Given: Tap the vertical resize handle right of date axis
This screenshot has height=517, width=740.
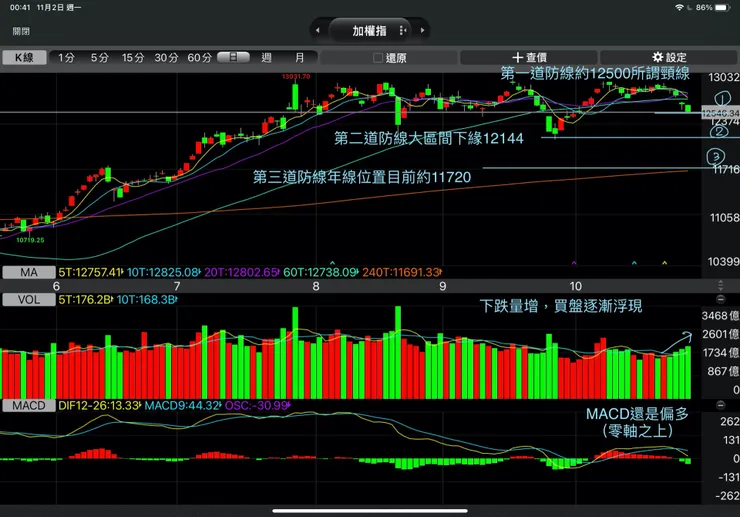Looking at the screenshot, I should [720, 286].
